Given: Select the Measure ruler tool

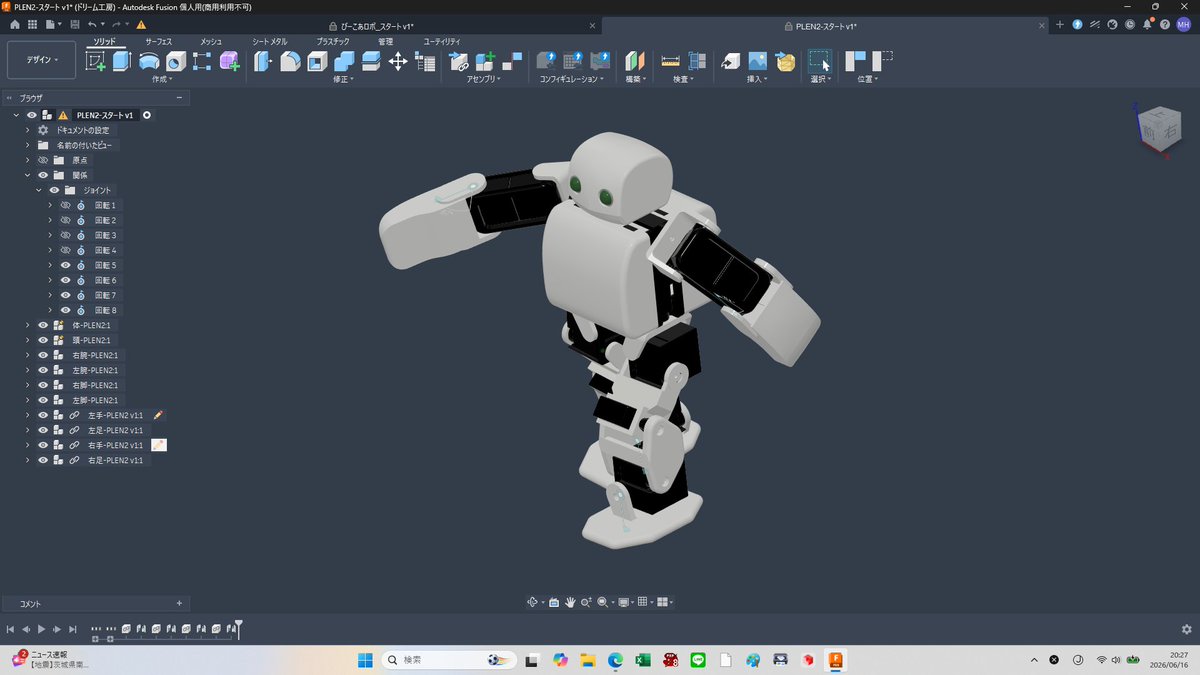Looking at the screenshot, I should pos(671,61).
